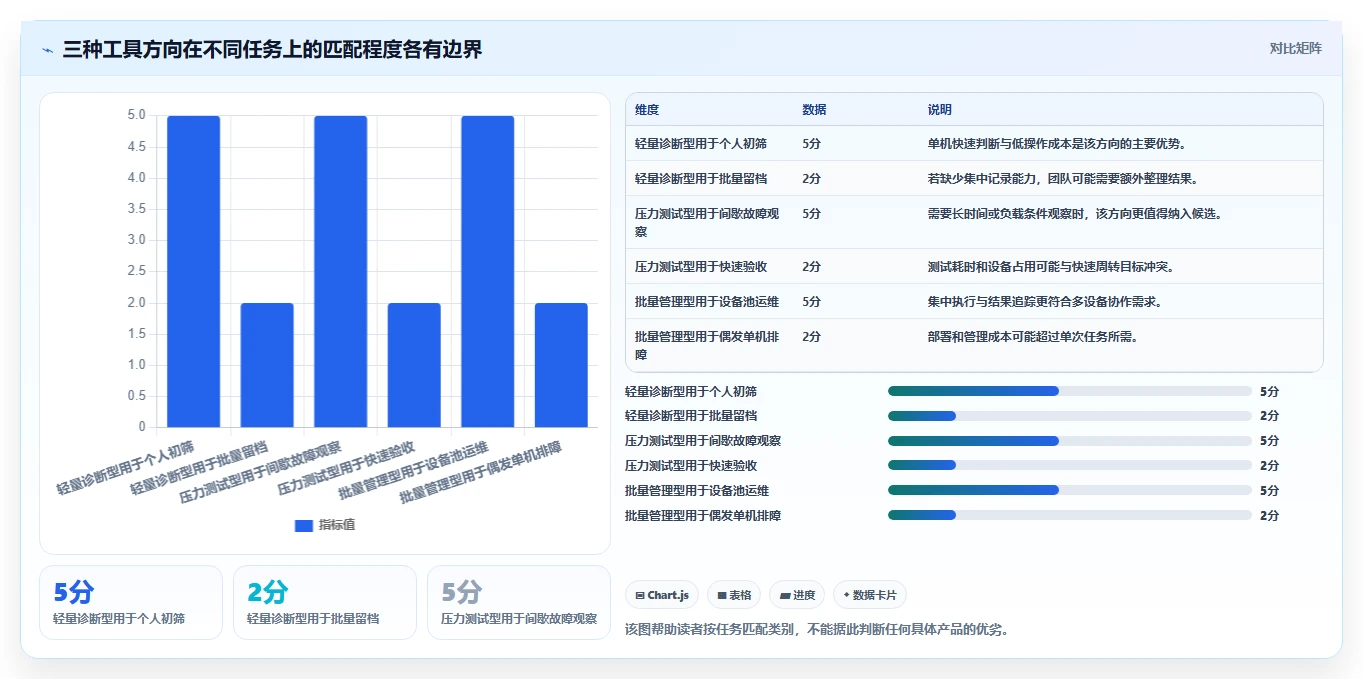The height and width of the screenshot is (679, 1363).
Task: Click the lightning icon beside the title
Action: coord(47,50)
